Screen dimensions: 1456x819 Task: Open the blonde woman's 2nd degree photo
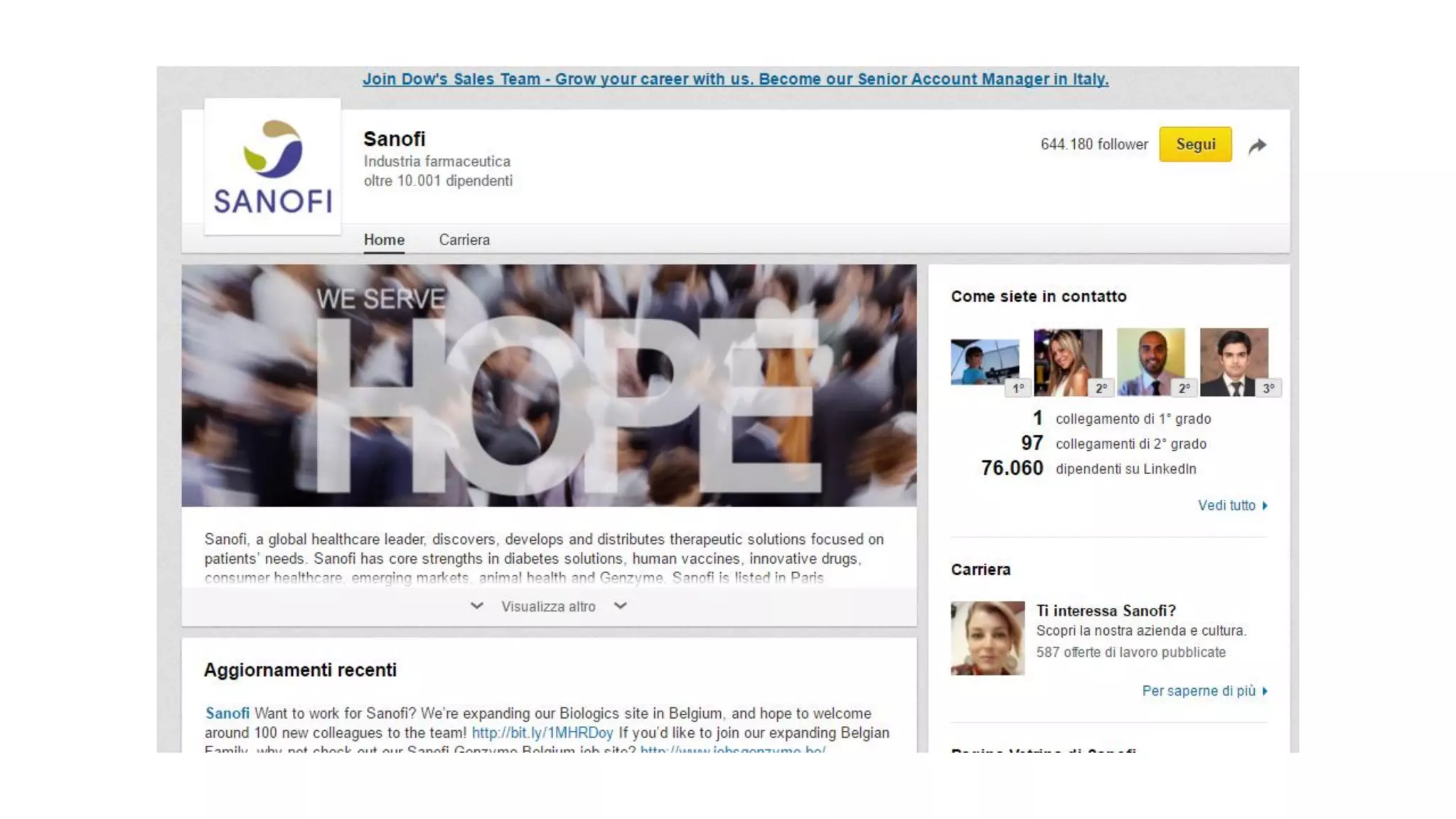pyautogui.click(x=1068, y=362)
